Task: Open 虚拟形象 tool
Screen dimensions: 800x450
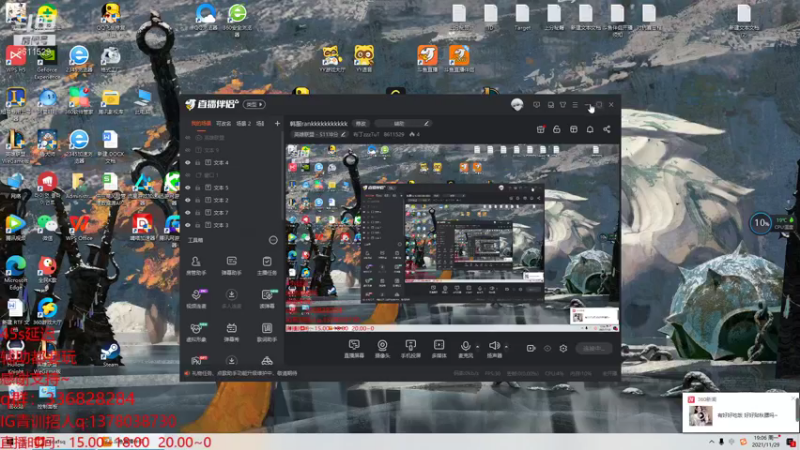Action: (x=196, y=332)
